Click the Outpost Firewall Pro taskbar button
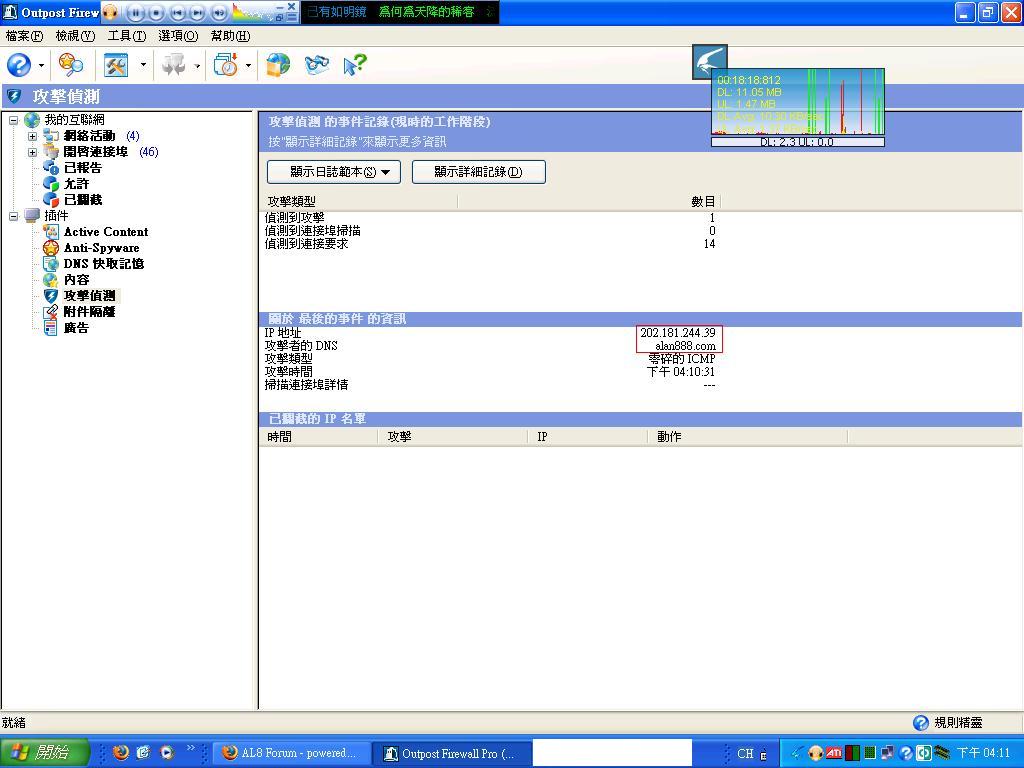 tap(452, 753)
